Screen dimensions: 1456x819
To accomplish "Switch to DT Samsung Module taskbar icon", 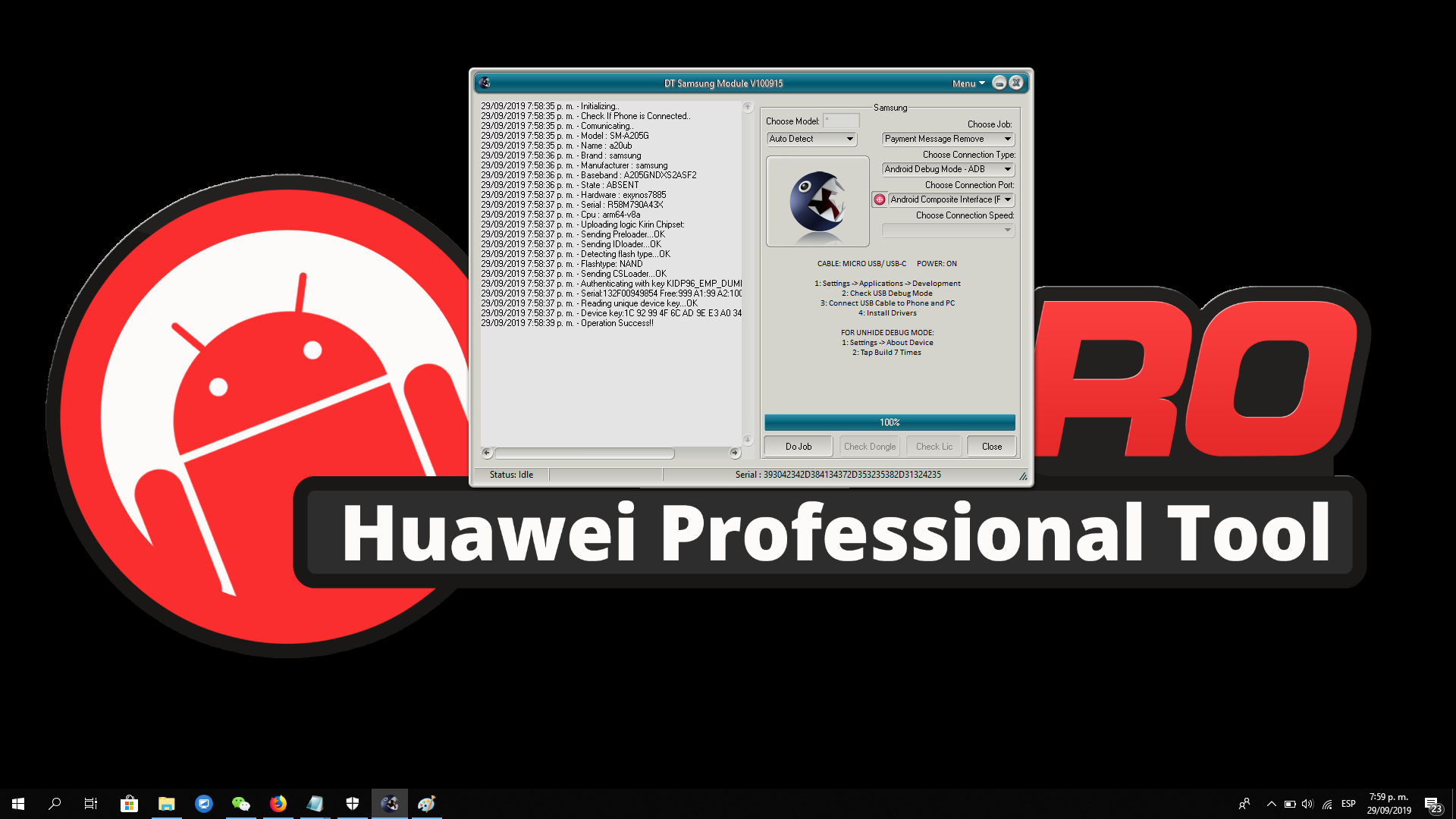I will click(390, 804).
